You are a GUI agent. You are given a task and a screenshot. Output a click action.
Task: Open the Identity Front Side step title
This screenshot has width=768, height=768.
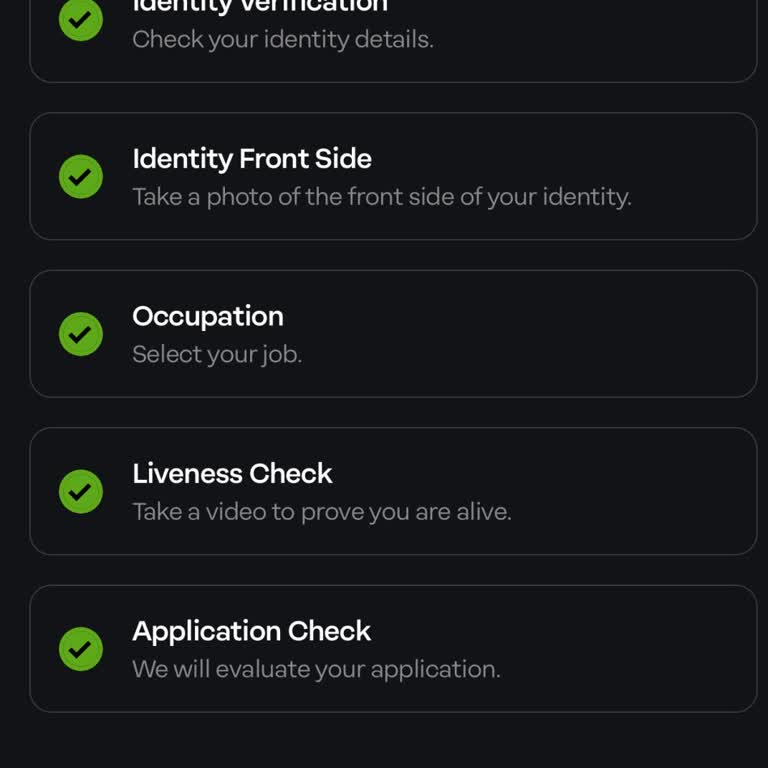coord(252,159)
